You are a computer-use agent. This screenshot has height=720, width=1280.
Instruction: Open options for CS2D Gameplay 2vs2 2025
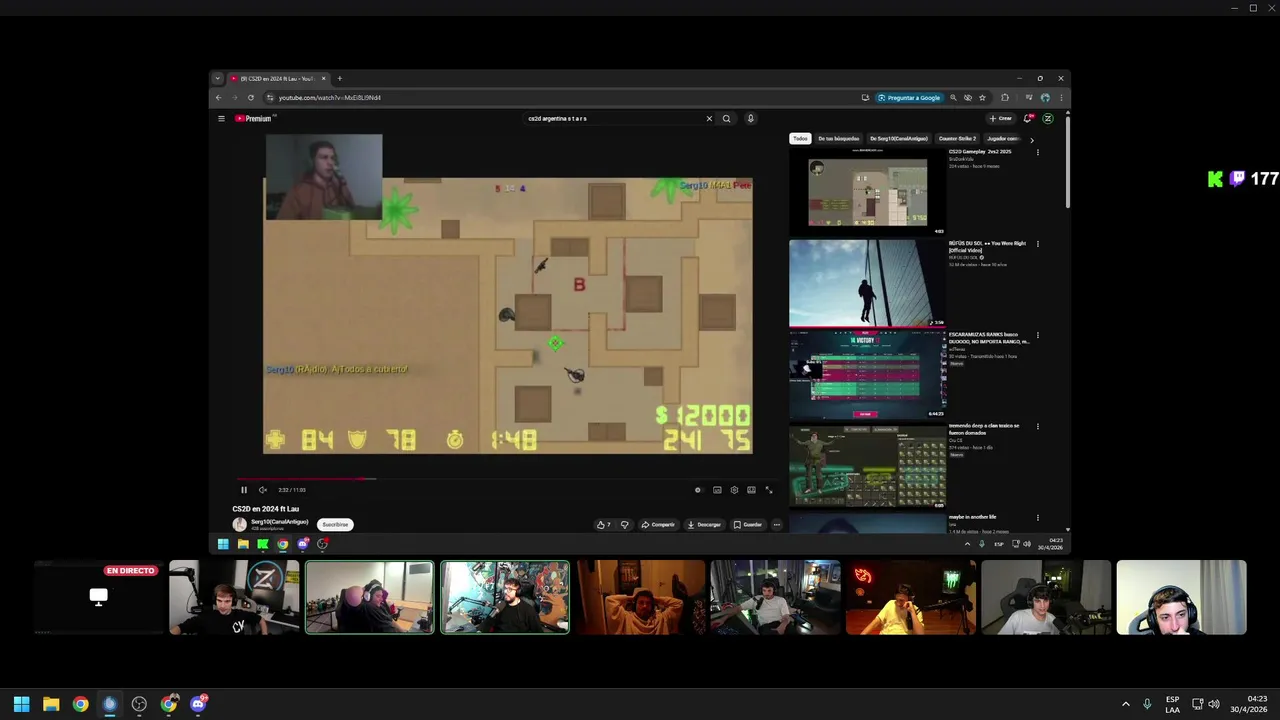[x=1037, y=153]
